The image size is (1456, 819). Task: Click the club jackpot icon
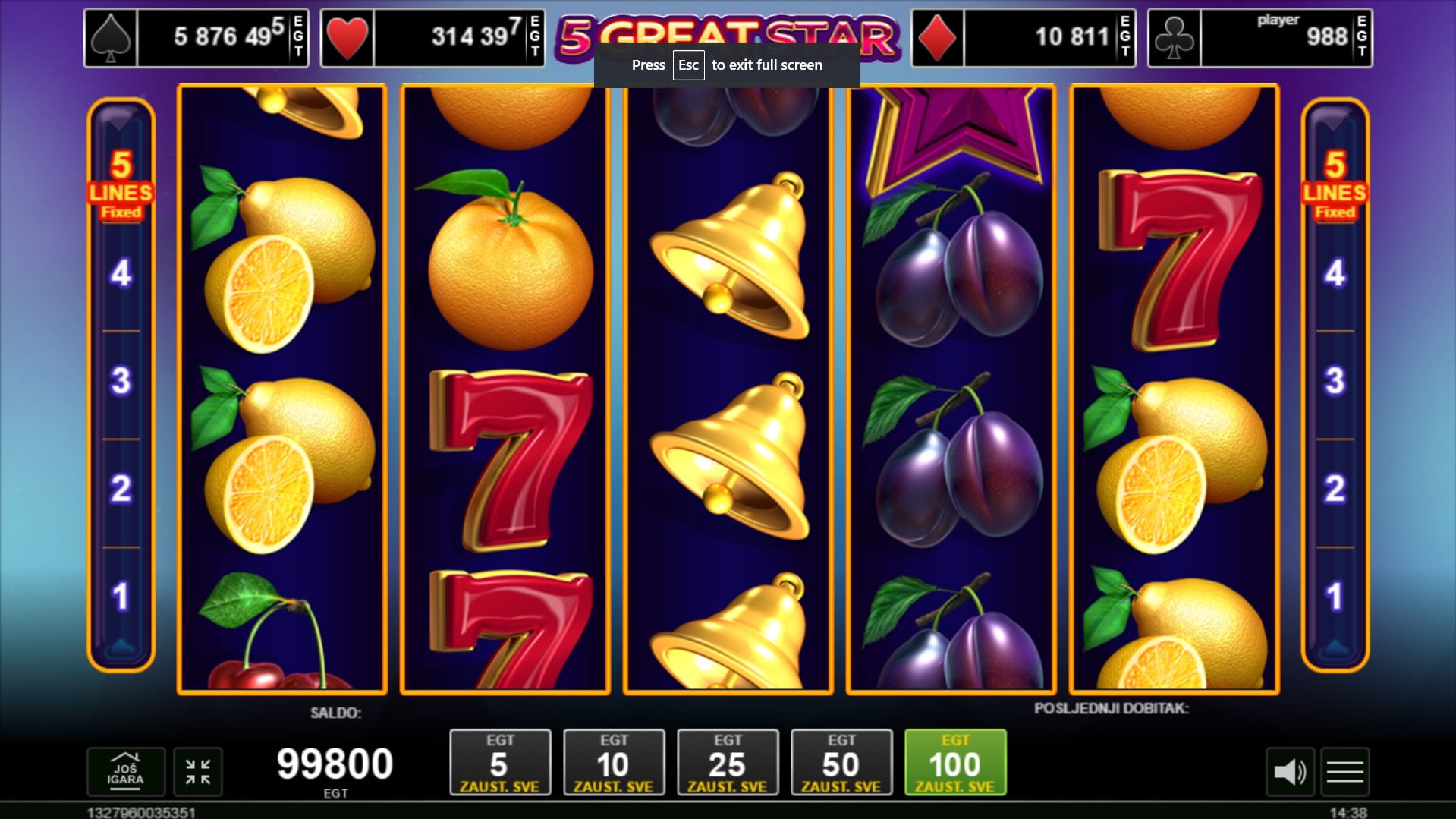click(x=1175, y=38)
